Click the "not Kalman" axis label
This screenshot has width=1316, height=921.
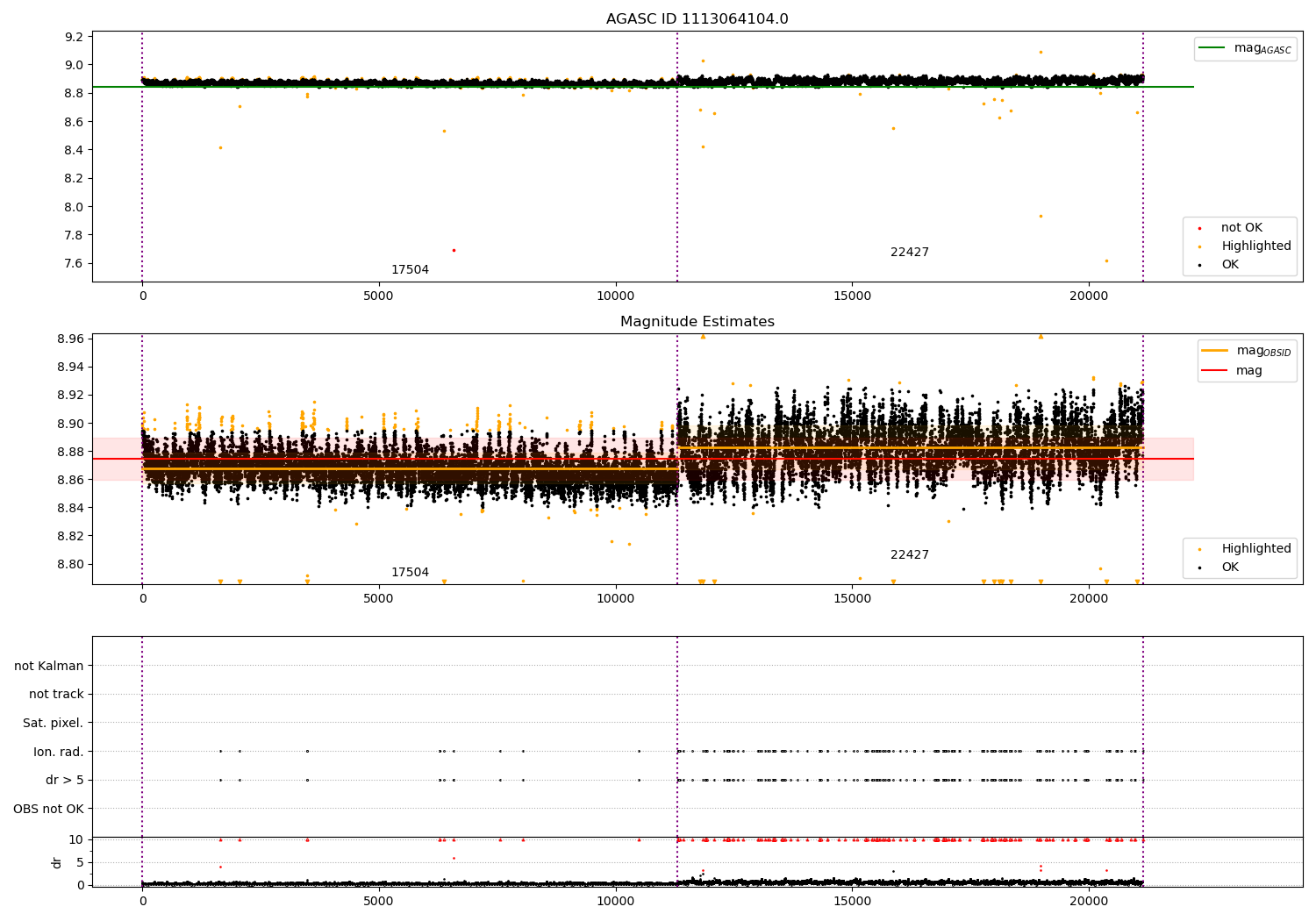pos(49,667)
